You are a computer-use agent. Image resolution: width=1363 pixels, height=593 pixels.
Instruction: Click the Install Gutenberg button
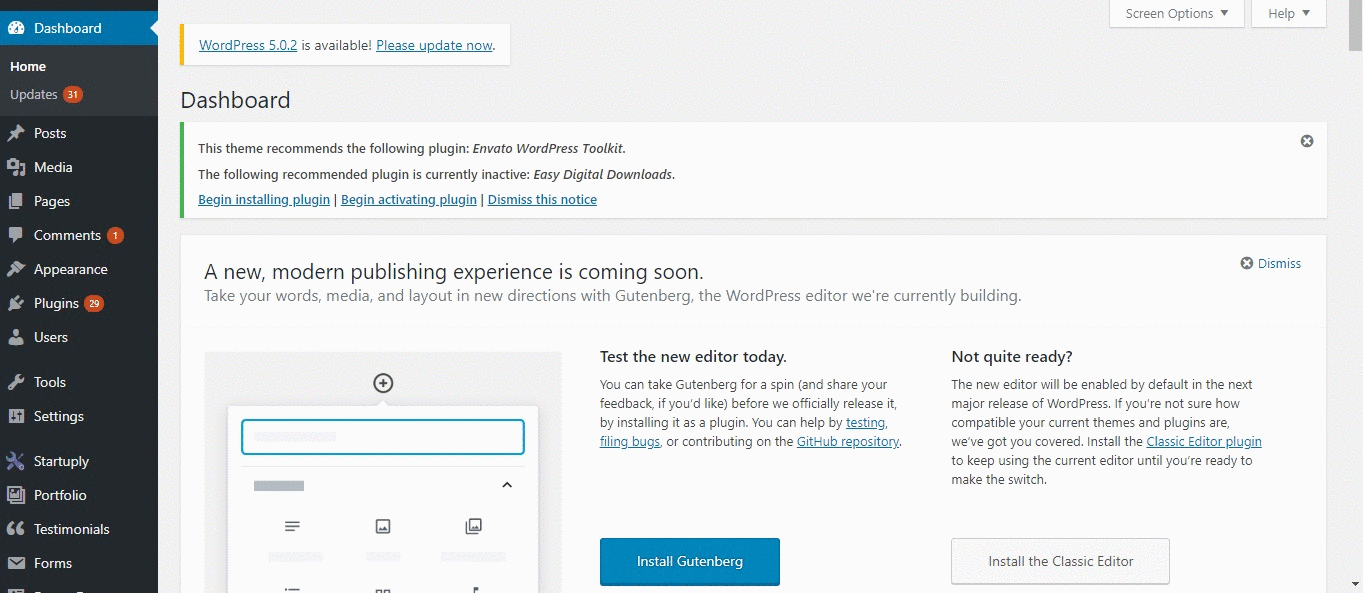pos(690,561)
